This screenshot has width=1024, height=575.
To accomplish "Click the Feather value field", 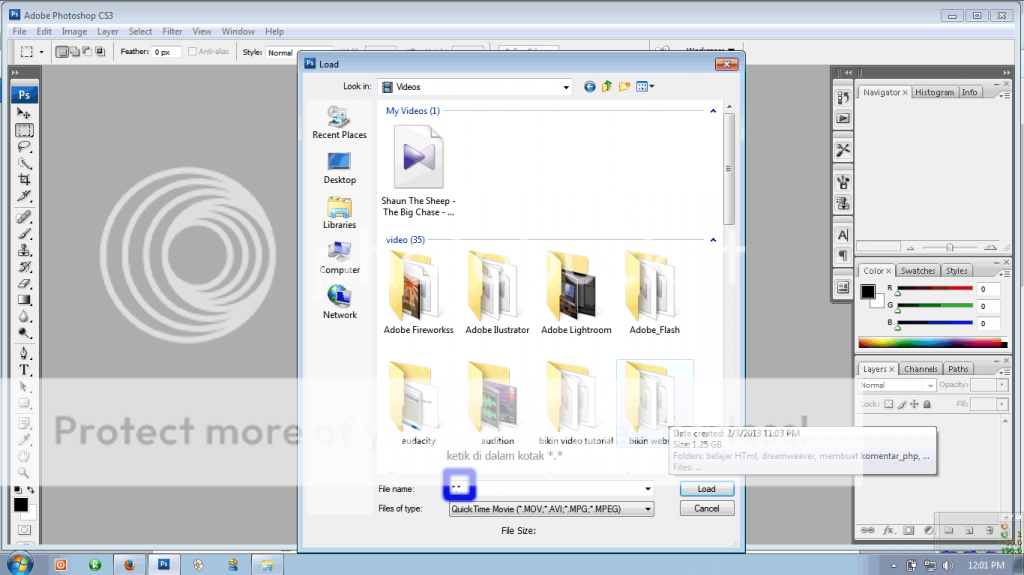I will pyautogui.click(x=166, y=52).
